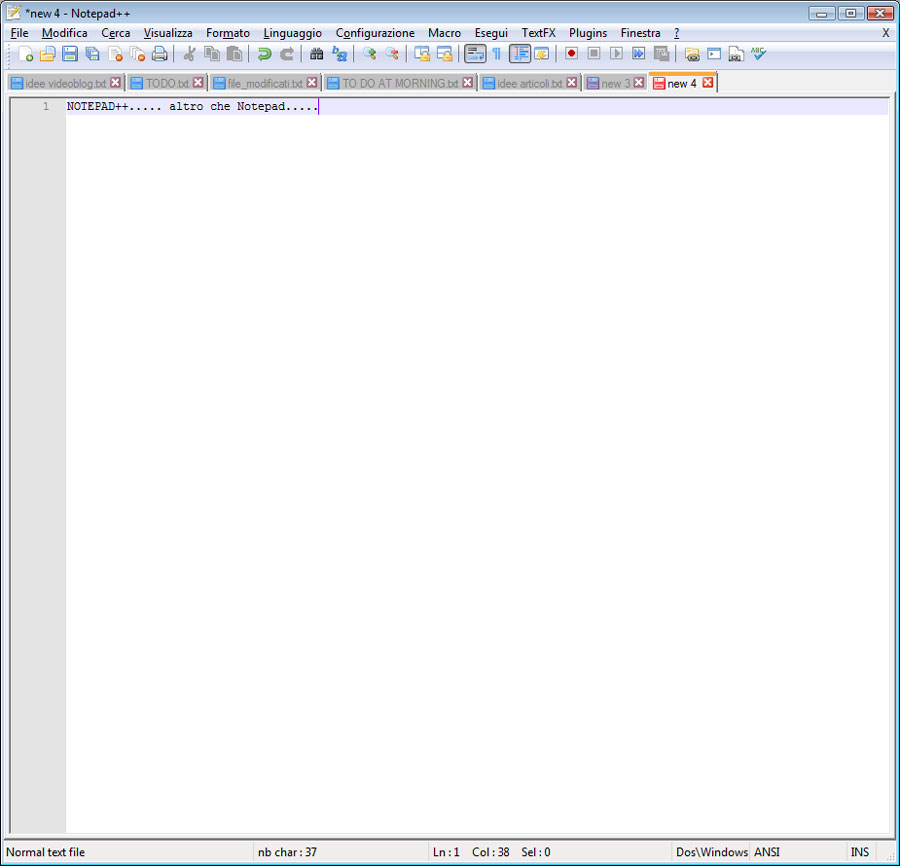Close document using menu bar X

(886, 33)
